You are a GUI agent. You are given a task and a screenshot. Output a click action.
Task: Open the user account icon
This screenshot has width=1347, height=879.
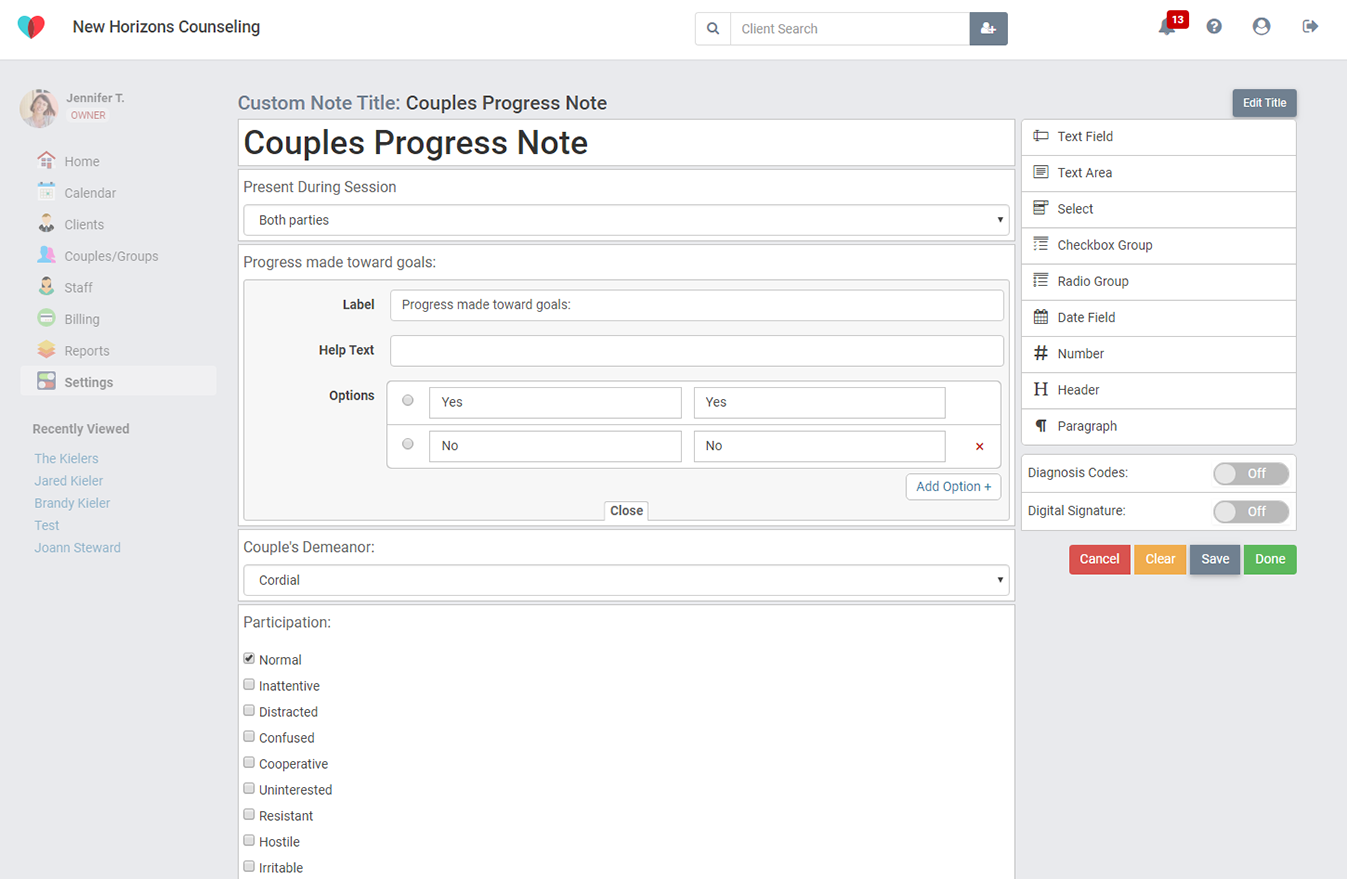(x=1262, y=27)
